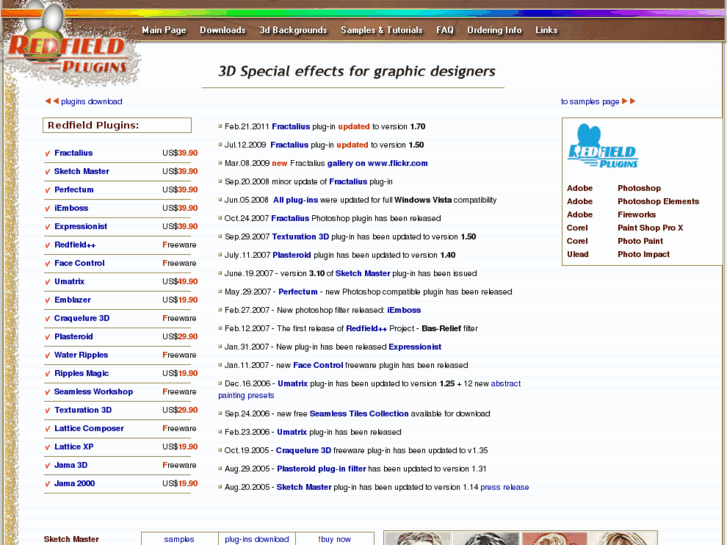727x545 pixels.
Task: Open Craquelure 3D in the plugins list
Action: pos(82,318)
